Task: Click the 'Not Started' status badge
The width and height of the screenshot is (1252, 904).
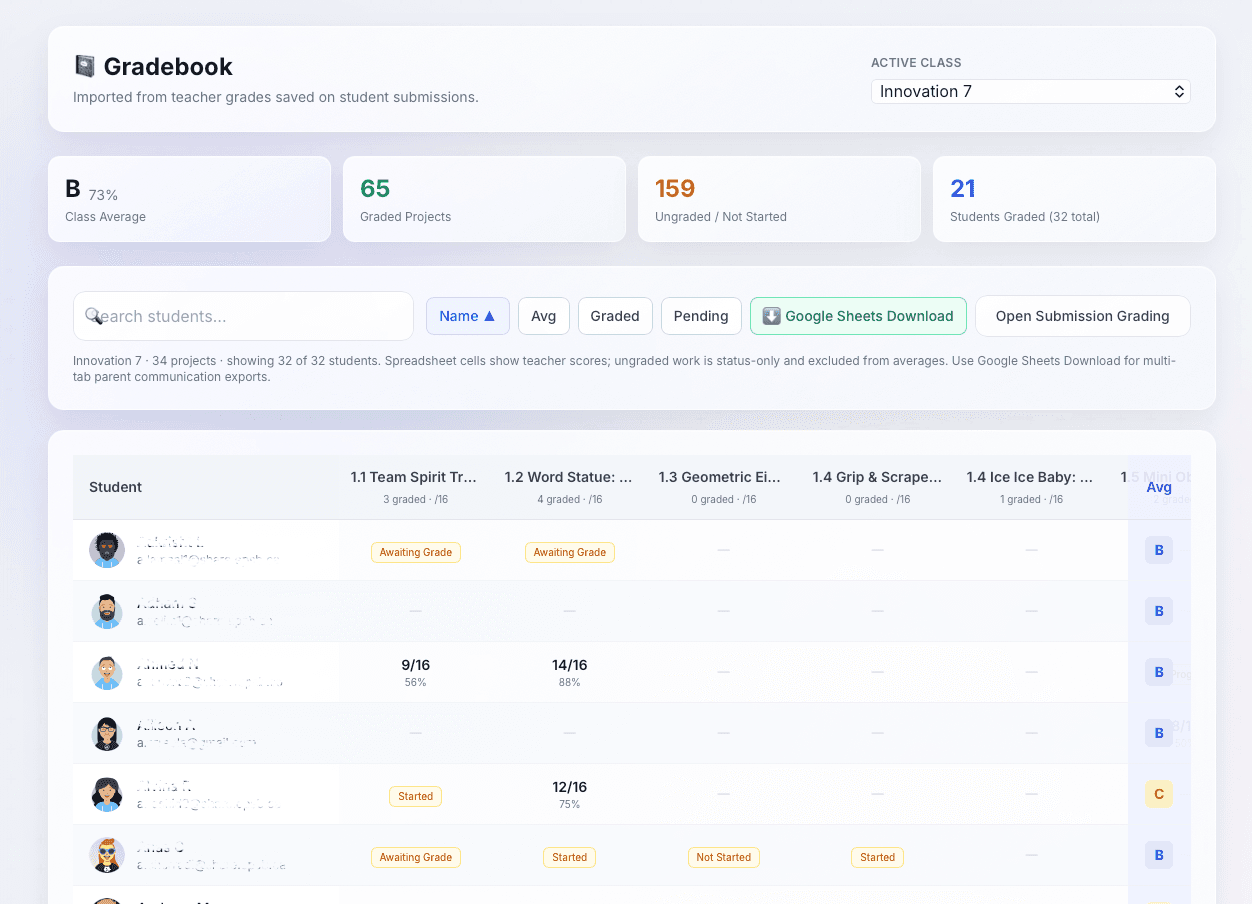Action: point(723,857)
